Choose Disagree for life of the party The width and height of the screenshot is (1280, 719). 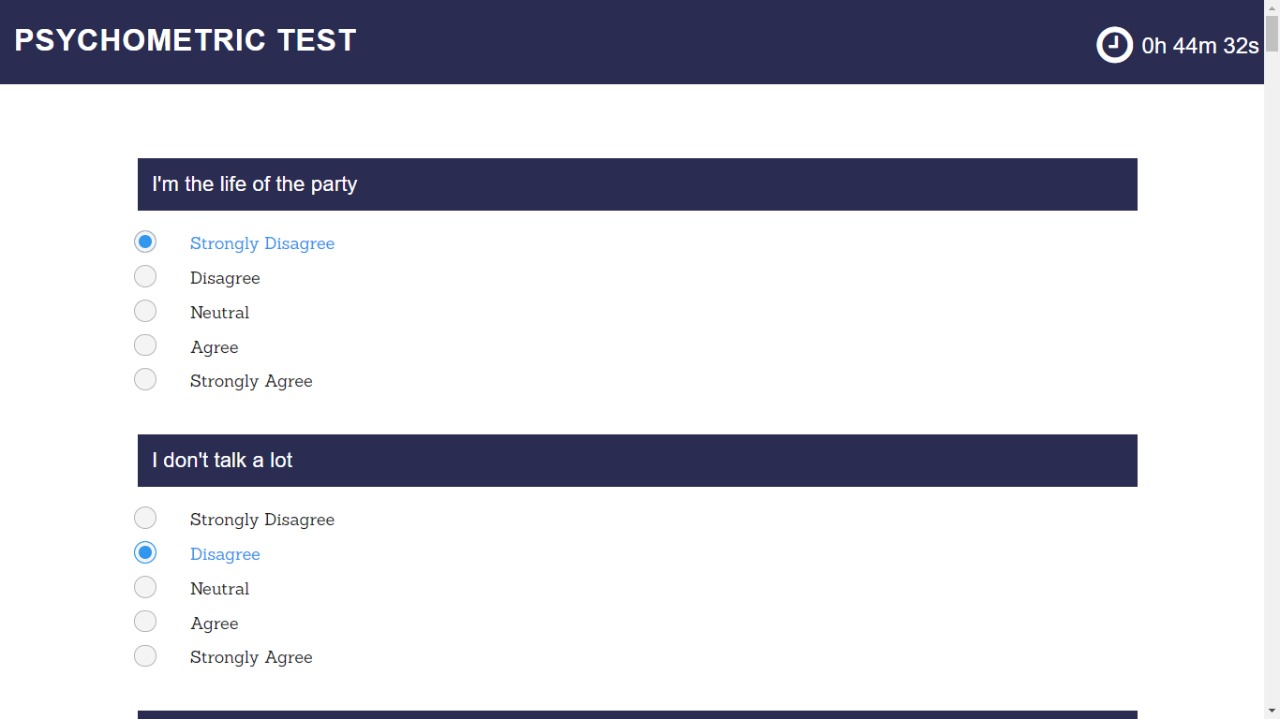(145, 276)
